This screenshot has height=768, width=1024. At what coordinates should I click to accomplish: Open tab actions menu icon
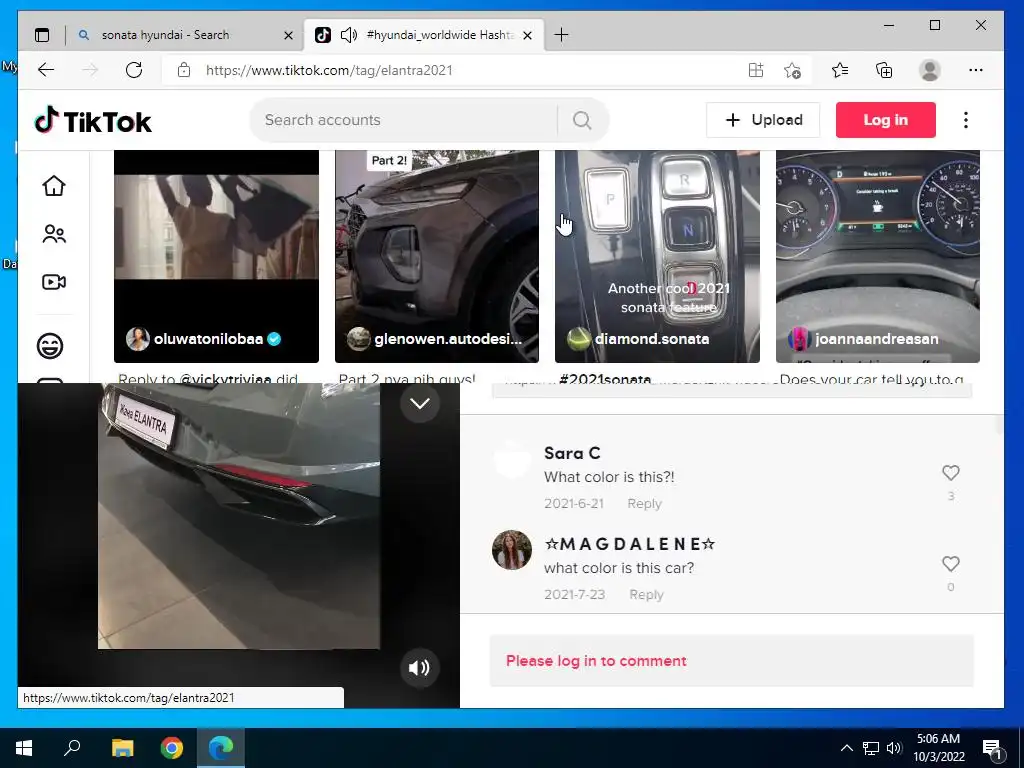coord(42,35)
